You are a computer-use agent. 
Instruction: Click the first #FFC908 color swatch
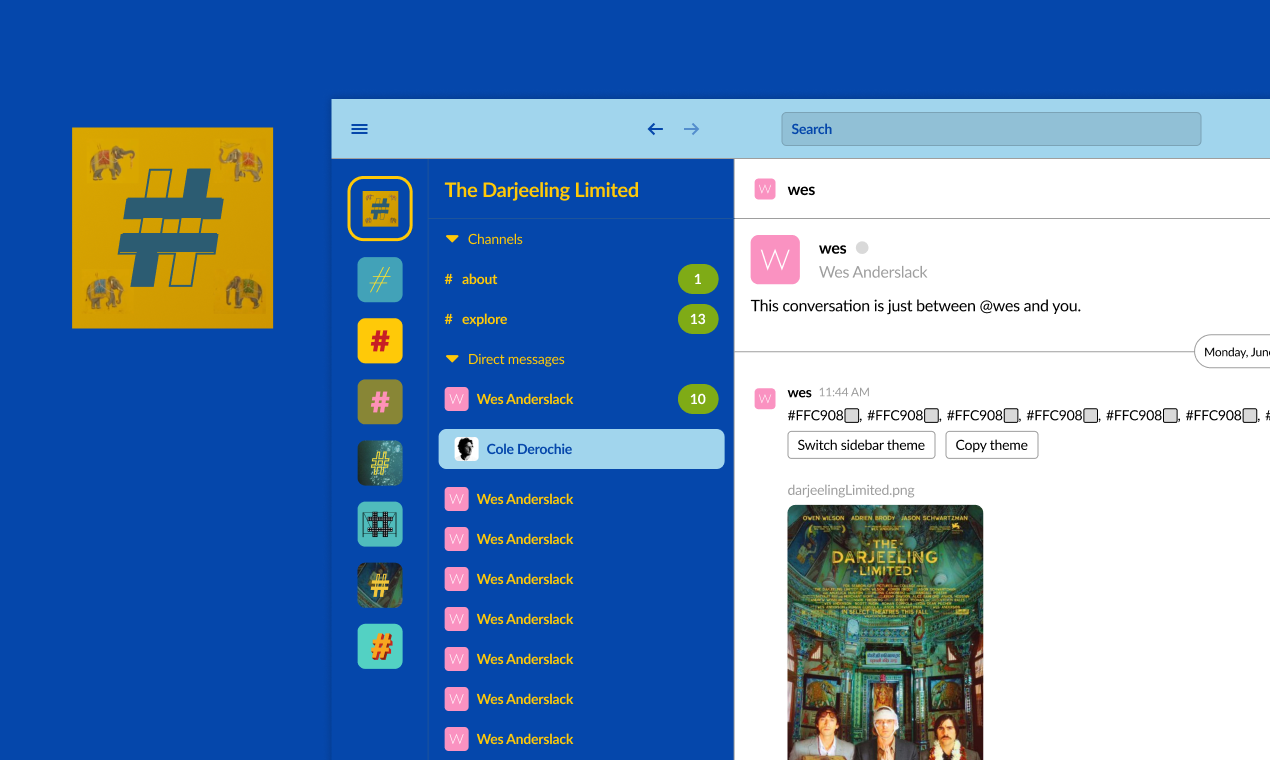pos(852,415)
